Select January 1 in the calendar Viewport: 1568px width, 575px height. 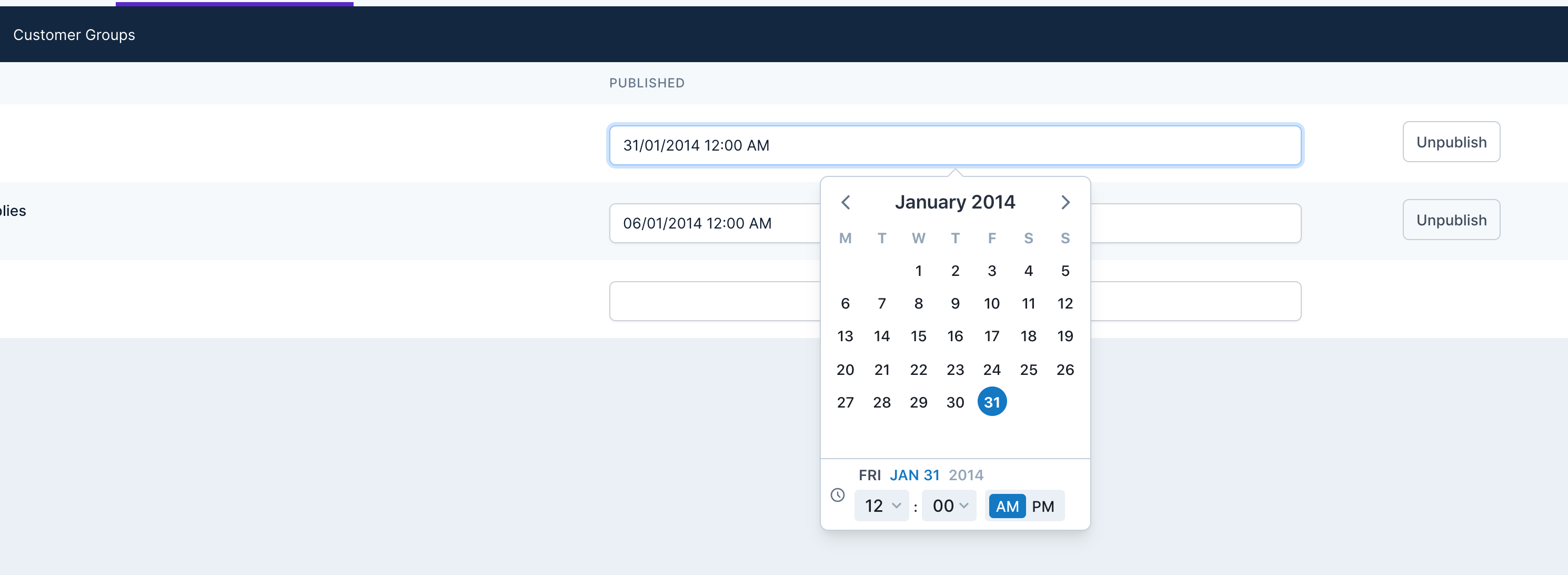click(919, 271)
